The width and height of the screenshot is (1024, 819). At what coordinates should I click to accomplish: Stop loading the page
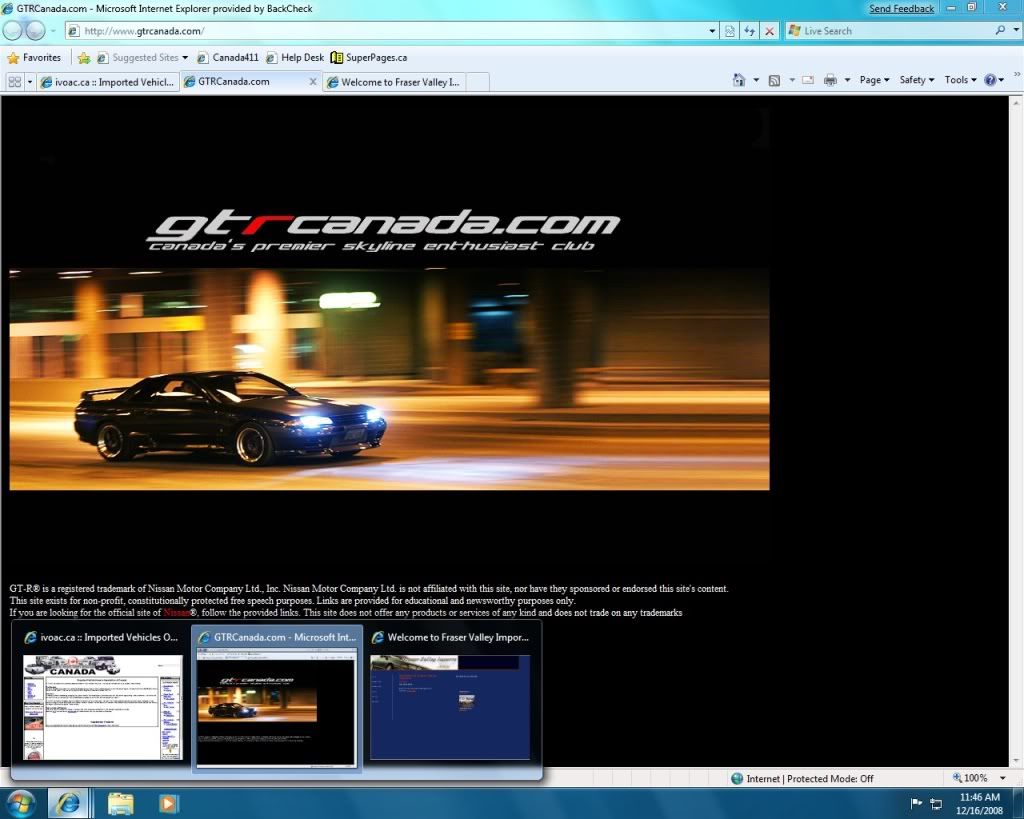coord(769,31)
